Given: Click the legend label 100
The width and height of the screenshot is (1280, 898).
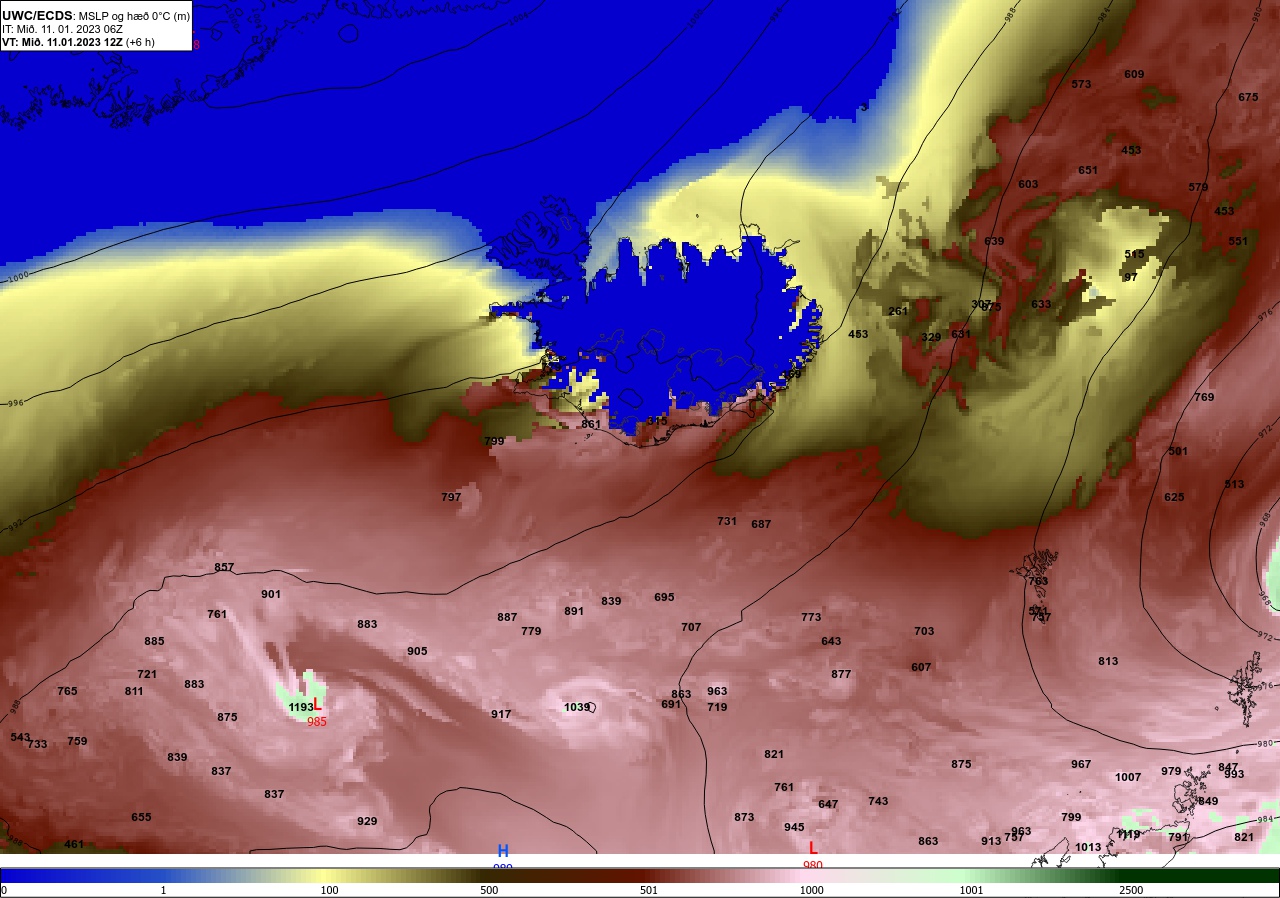Looking at the screenshot, I should pos(329,890).
